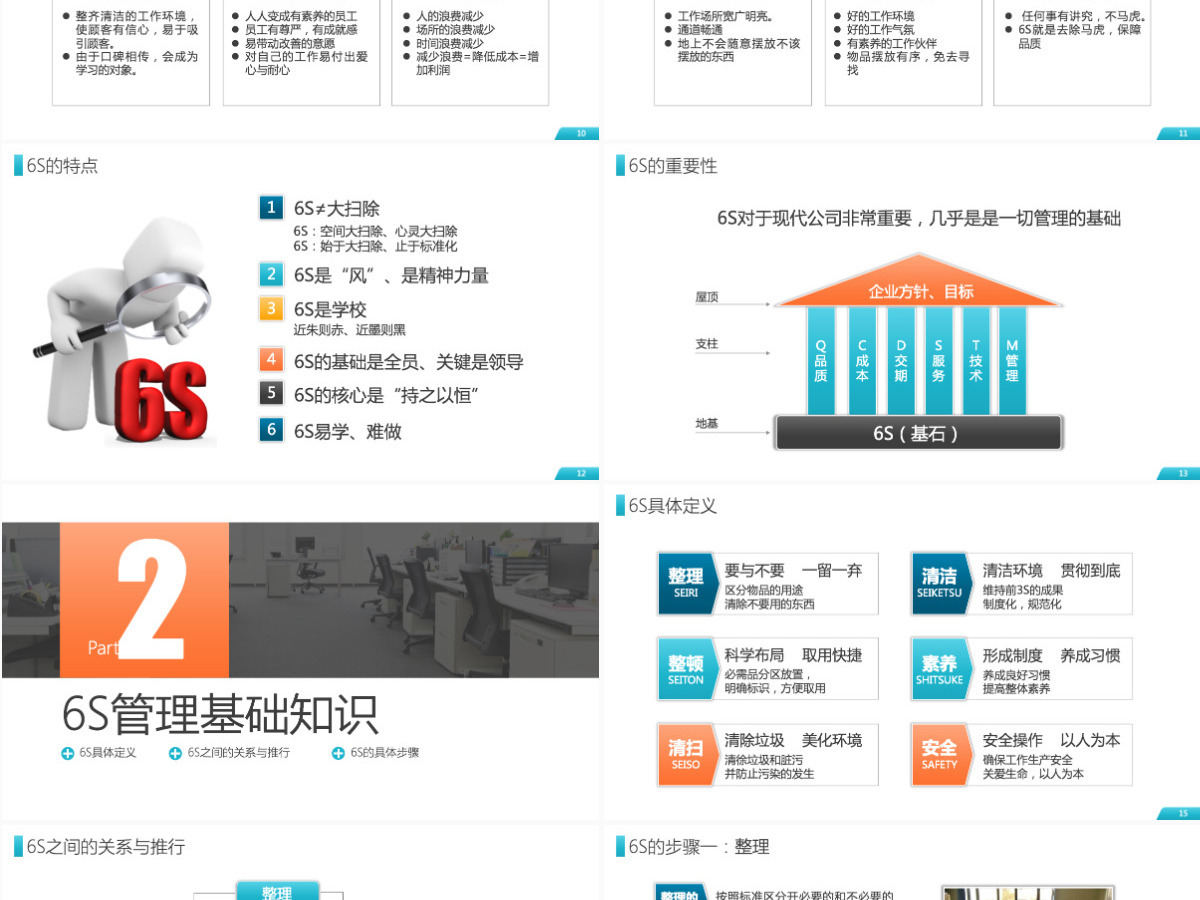Click the text 6S易学、难做

click(x=347, y=431)
